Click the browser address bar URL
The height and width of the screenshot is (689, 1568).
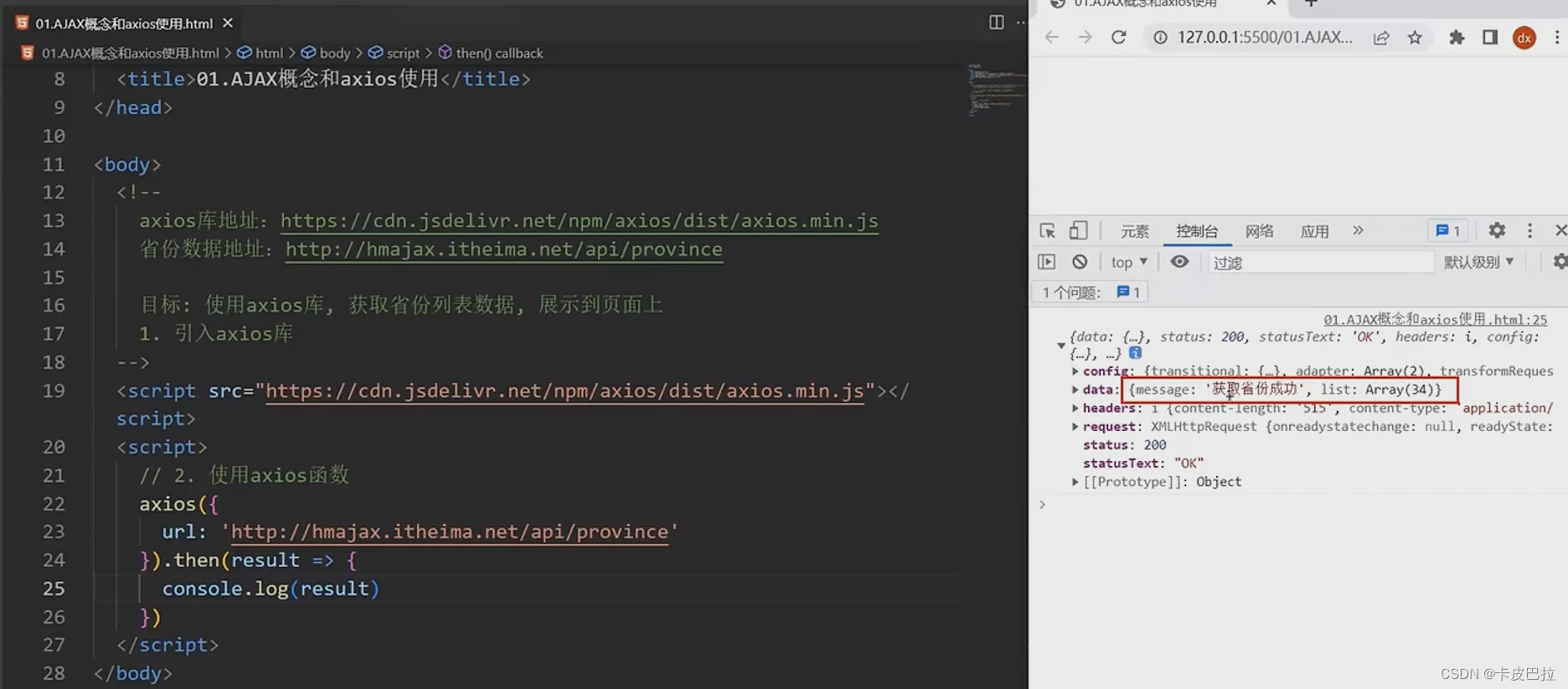coord(1265,37)
